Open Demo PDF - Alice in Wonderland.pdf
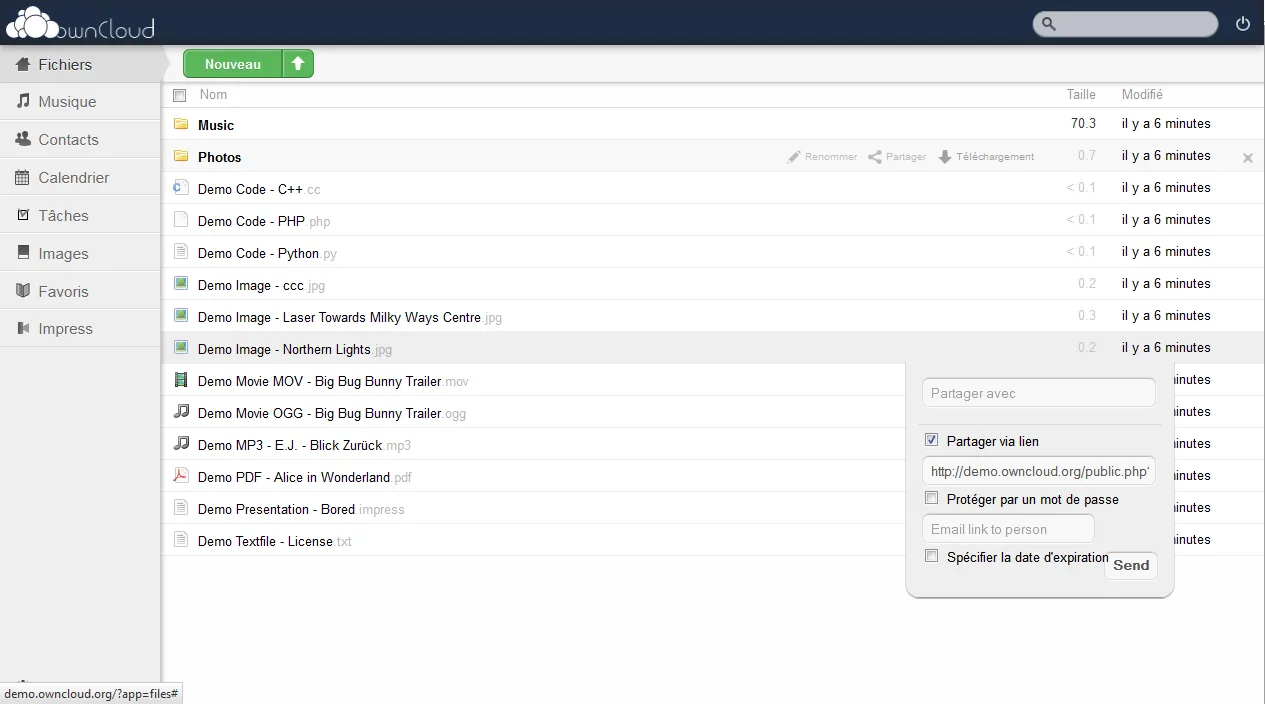Image resolution: width=1265 pixels, height=704 pixels. [305, 477]
